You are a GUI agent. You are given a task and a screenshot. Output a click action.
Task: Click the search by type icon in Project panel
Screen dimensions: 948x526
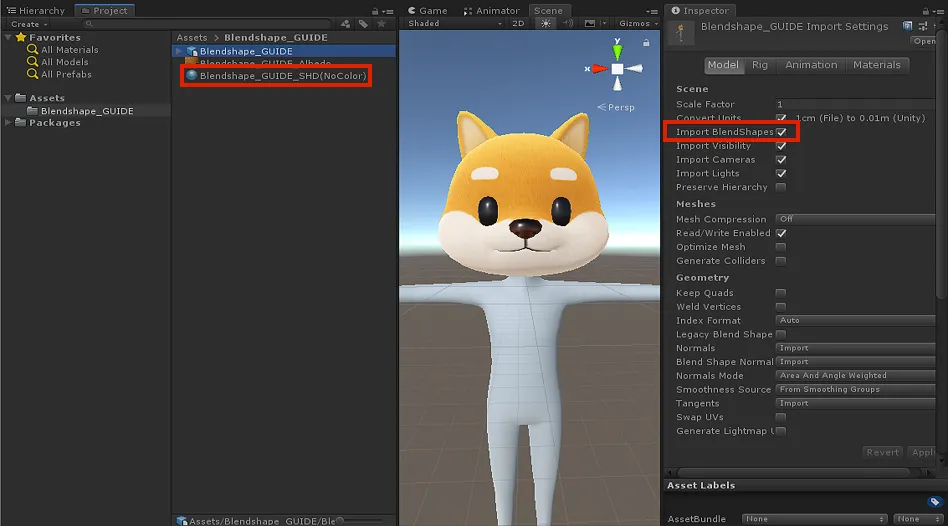pos(345,24)
